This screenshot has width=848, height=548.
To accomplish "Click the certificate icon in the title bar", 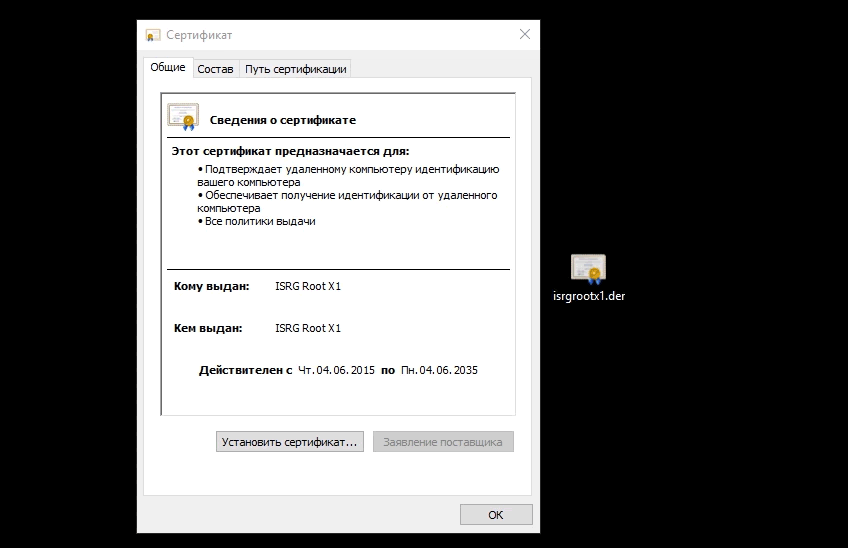I will tap(153, 35).
